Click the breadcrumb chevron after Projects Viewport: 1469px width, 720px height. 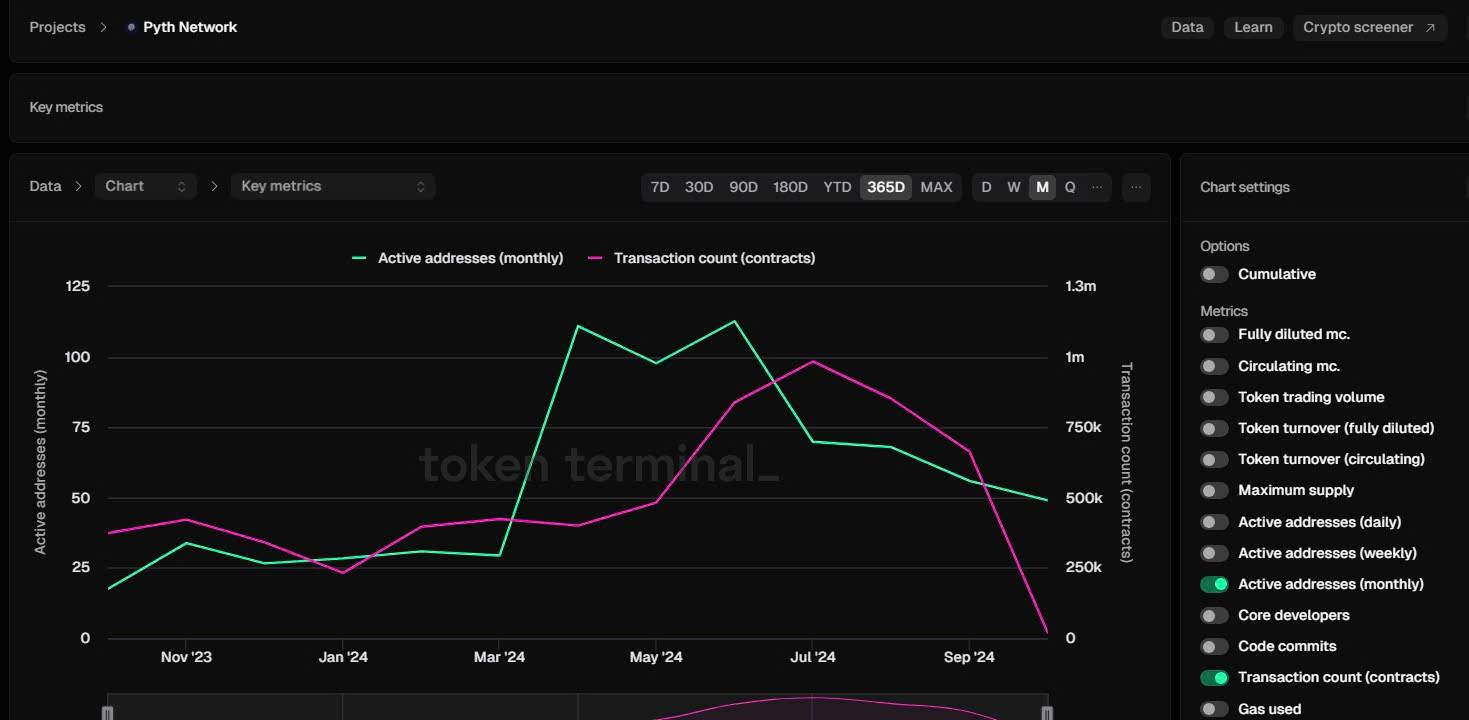103,28
